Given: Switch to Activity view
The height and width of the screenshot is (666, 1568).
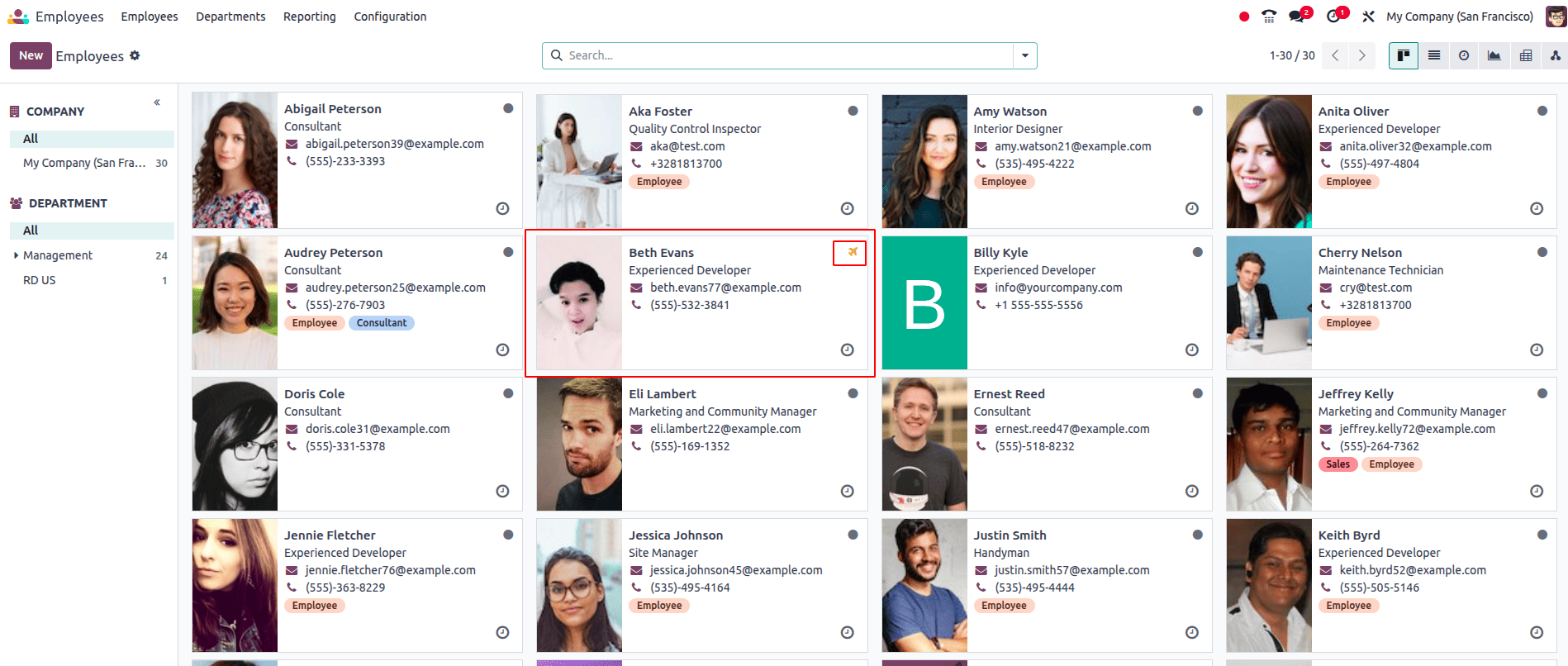Looking at the screenshot, I should [1464, 55].
